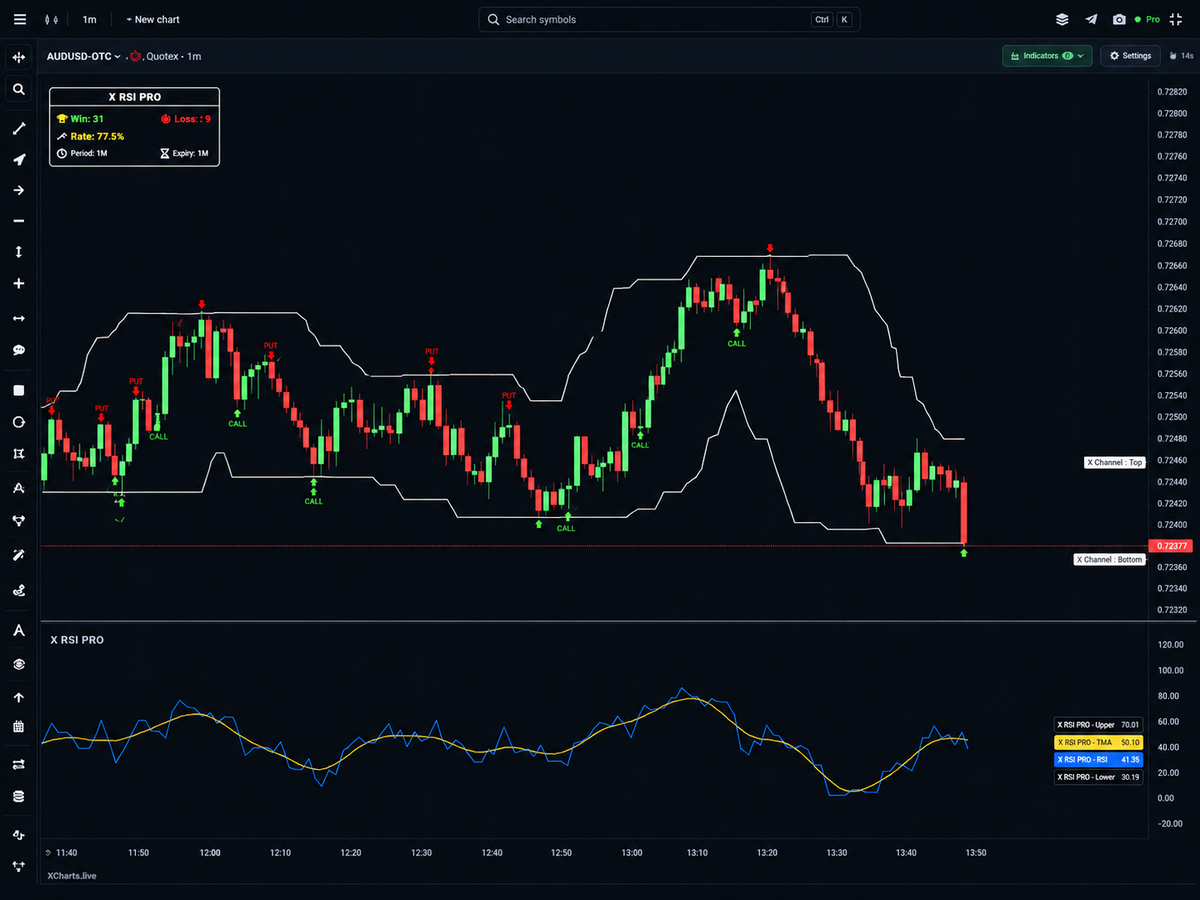The height and width of the screenshot is (900, 1200).
Task: Open the Indicators dropdown button
Action: click(1048, 56)
